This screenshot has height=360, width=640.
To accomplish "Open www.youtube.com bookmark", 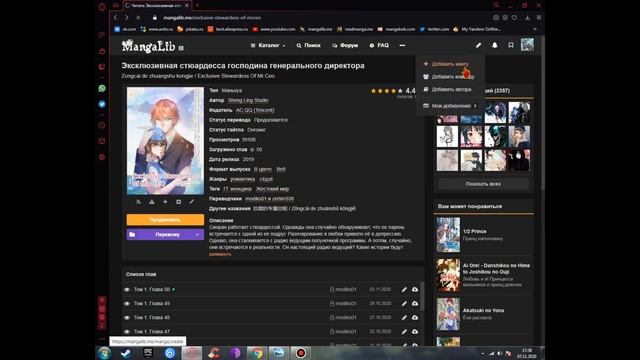I will click(274, 29).
